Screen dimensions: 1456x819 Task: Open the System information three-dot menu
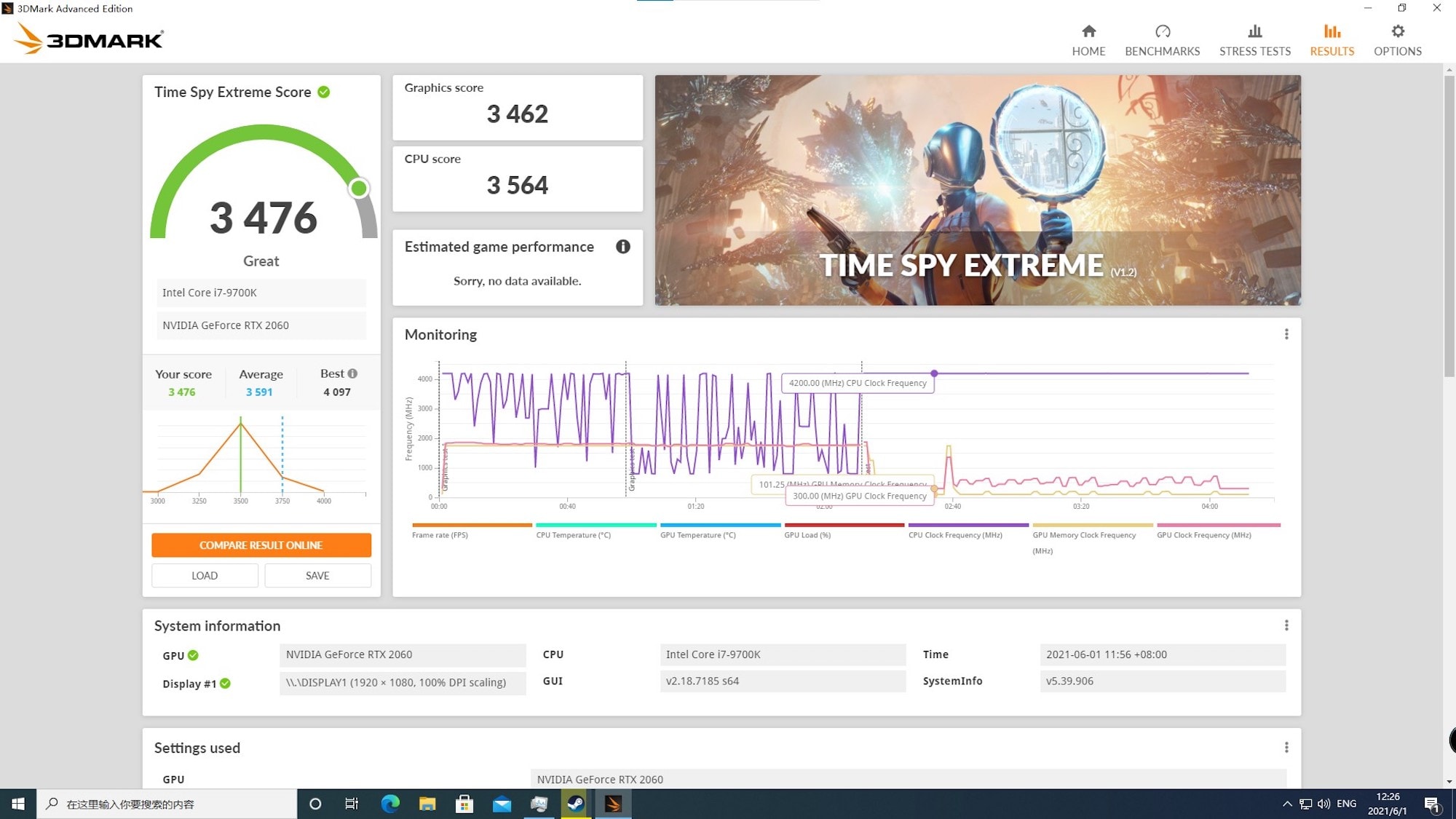[1286, 625]
